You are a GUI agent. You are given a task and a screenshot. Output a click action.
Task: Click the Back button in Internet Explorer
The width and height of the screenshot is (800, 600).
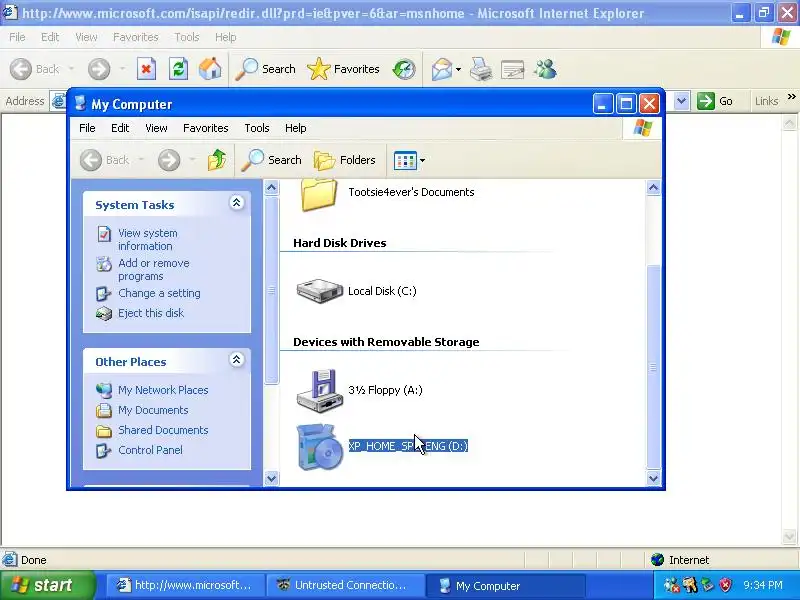pyautogui.click(x=35, y=69)
